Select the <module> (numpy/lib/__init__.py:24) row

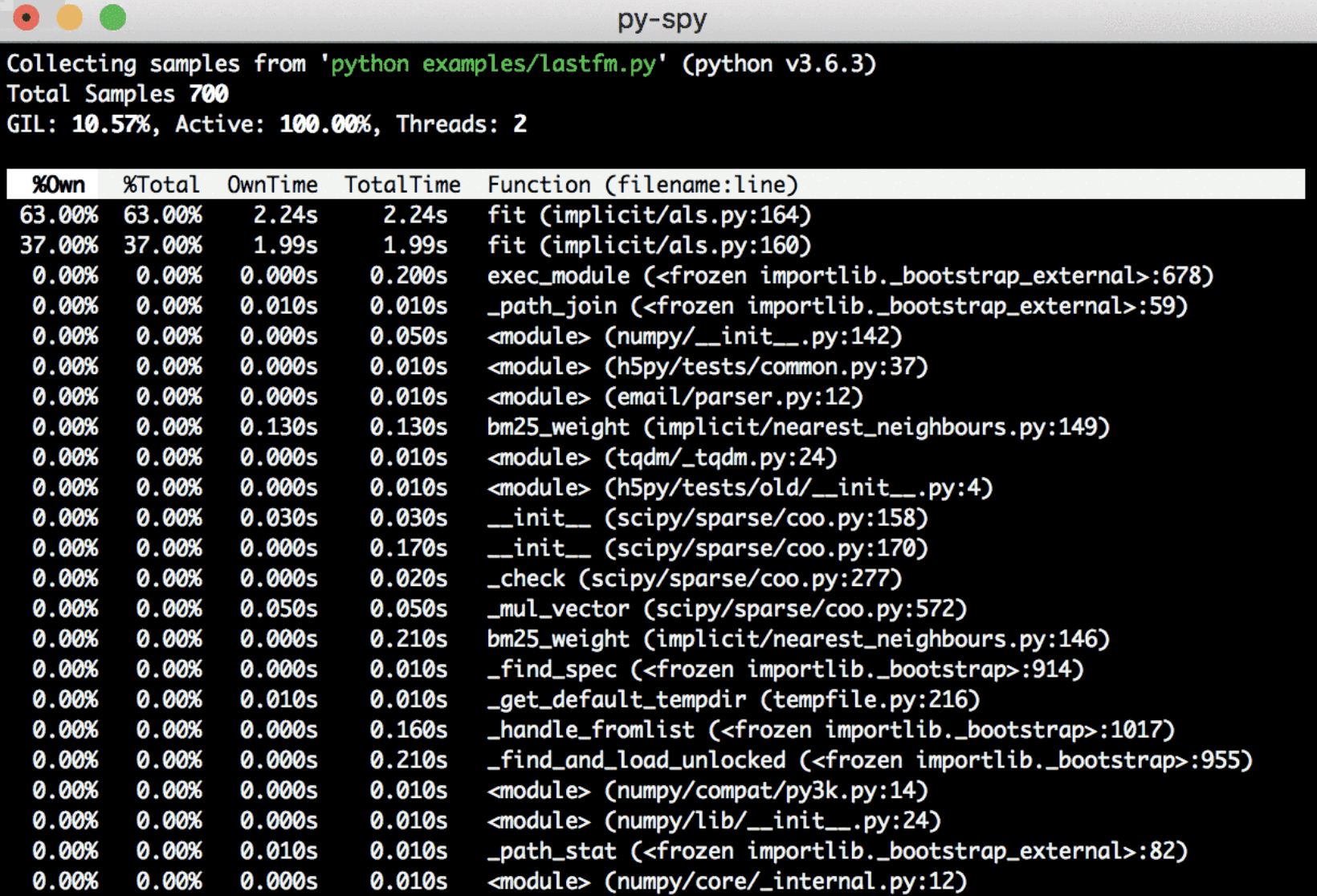[x=656, y=821]
